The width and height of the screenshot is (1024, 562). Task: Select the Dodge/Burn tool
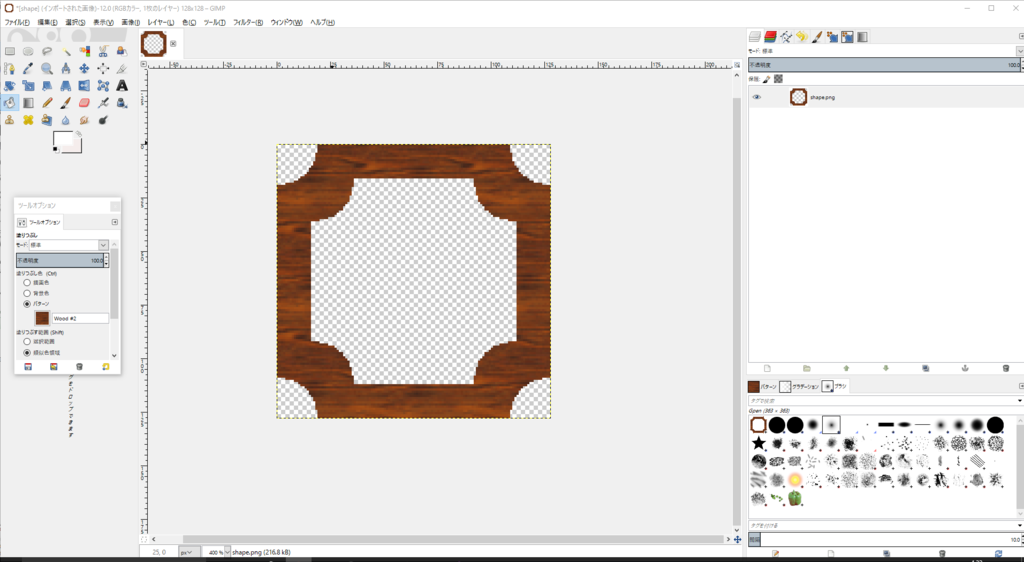(x=103, y=120)
